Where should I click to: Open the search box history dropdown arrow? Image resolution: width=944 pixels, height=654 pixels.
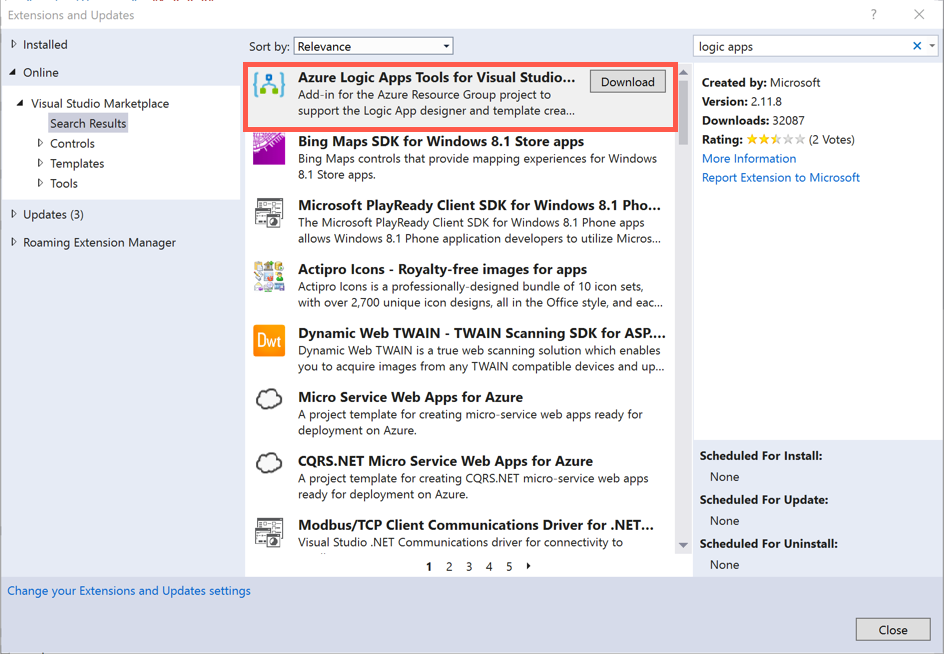(x=932, y=46)
